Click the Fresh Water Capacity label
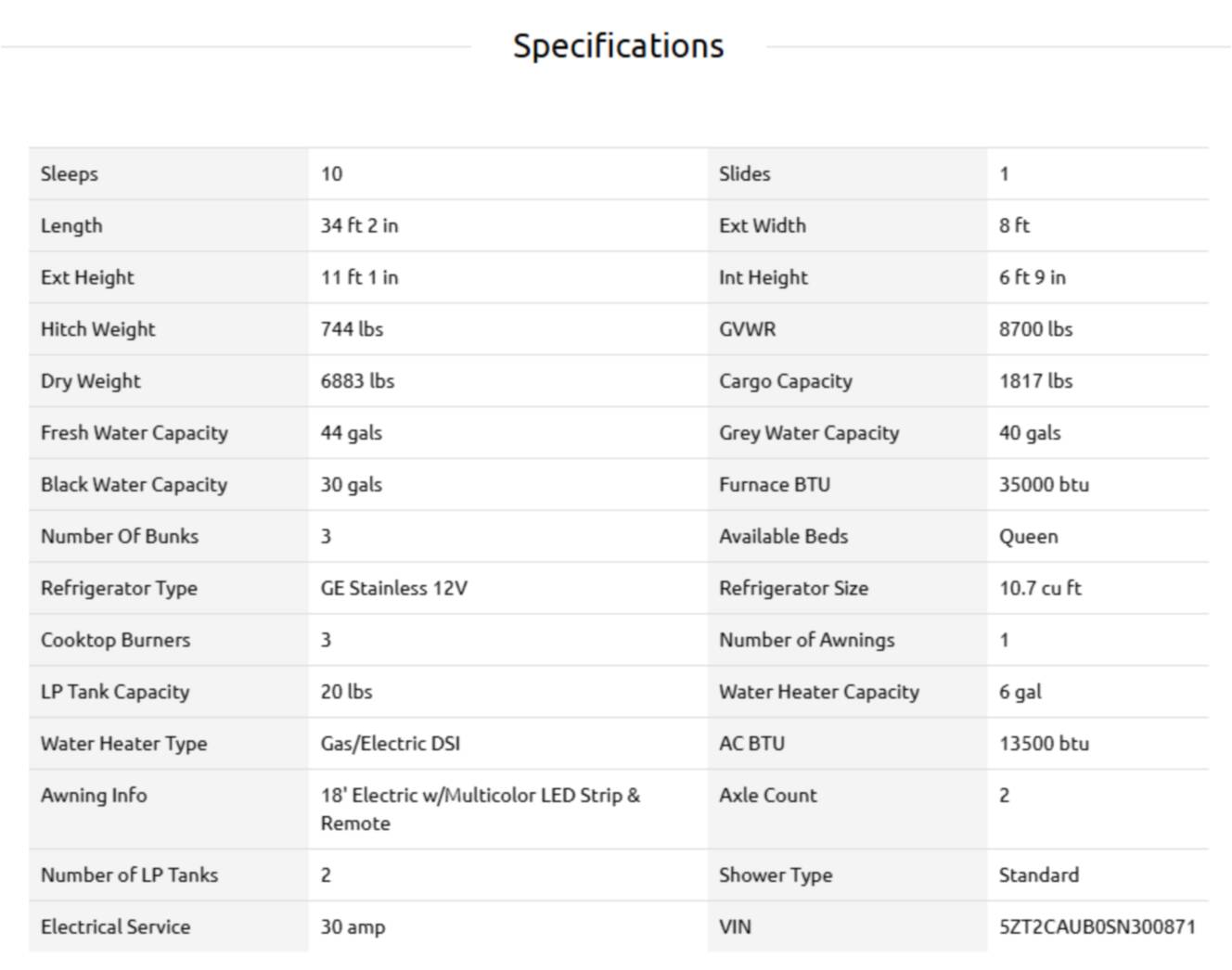 pos(134,433)
